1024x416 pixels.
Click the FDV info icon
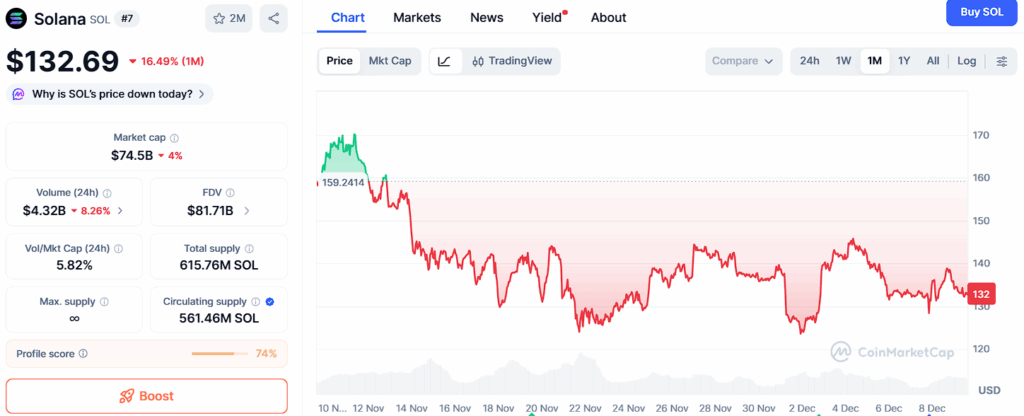229,193
